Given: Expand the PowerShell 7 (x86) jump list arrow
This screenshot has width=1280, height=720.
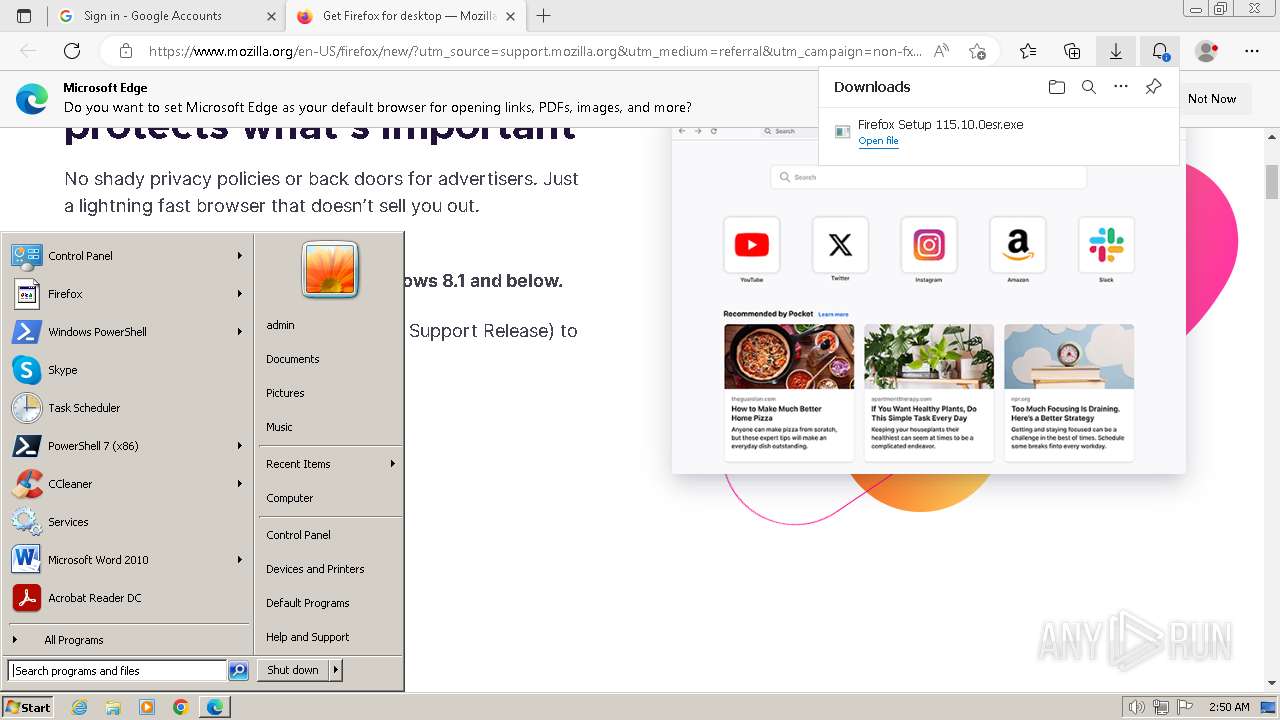Looking at the screenshot, I should [240, 446].
